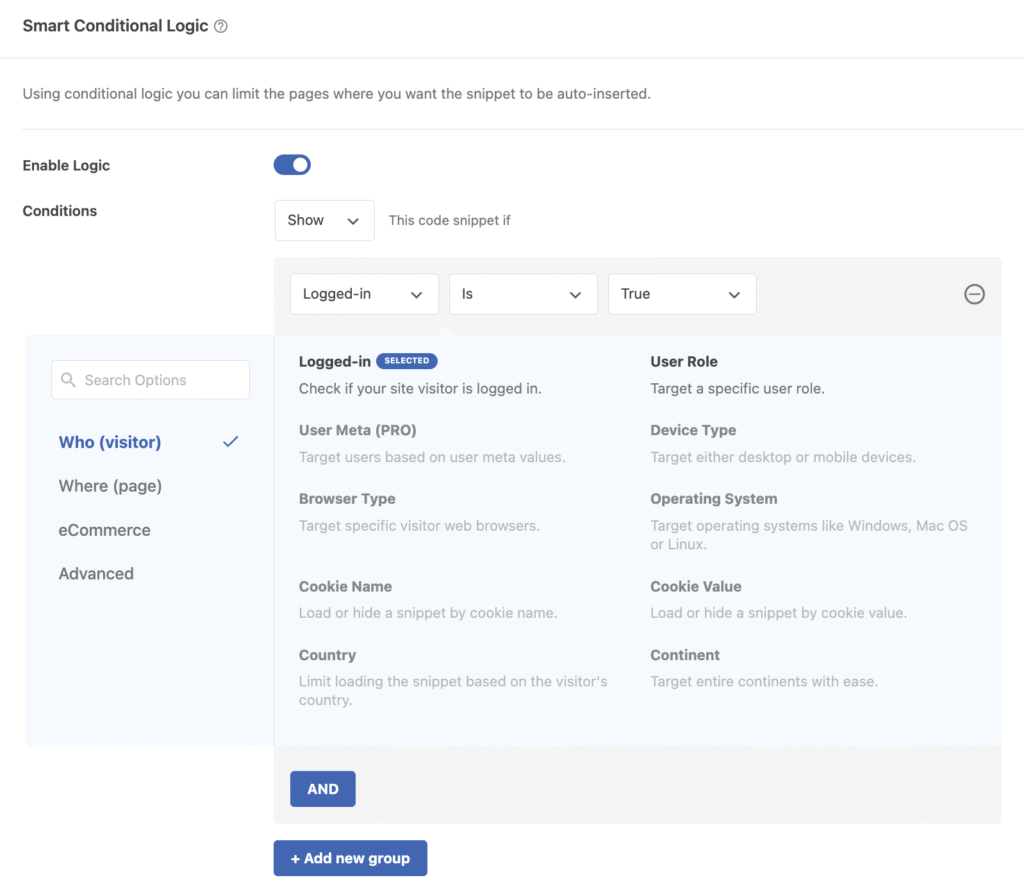Open the True value dropdown

(x=681, y=293)
